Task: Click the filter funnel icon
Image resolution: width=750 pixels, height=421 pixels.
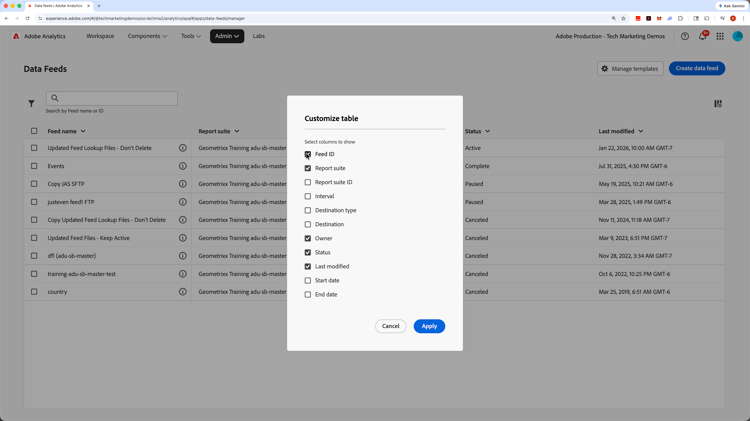Action: [x=31, y=103]
